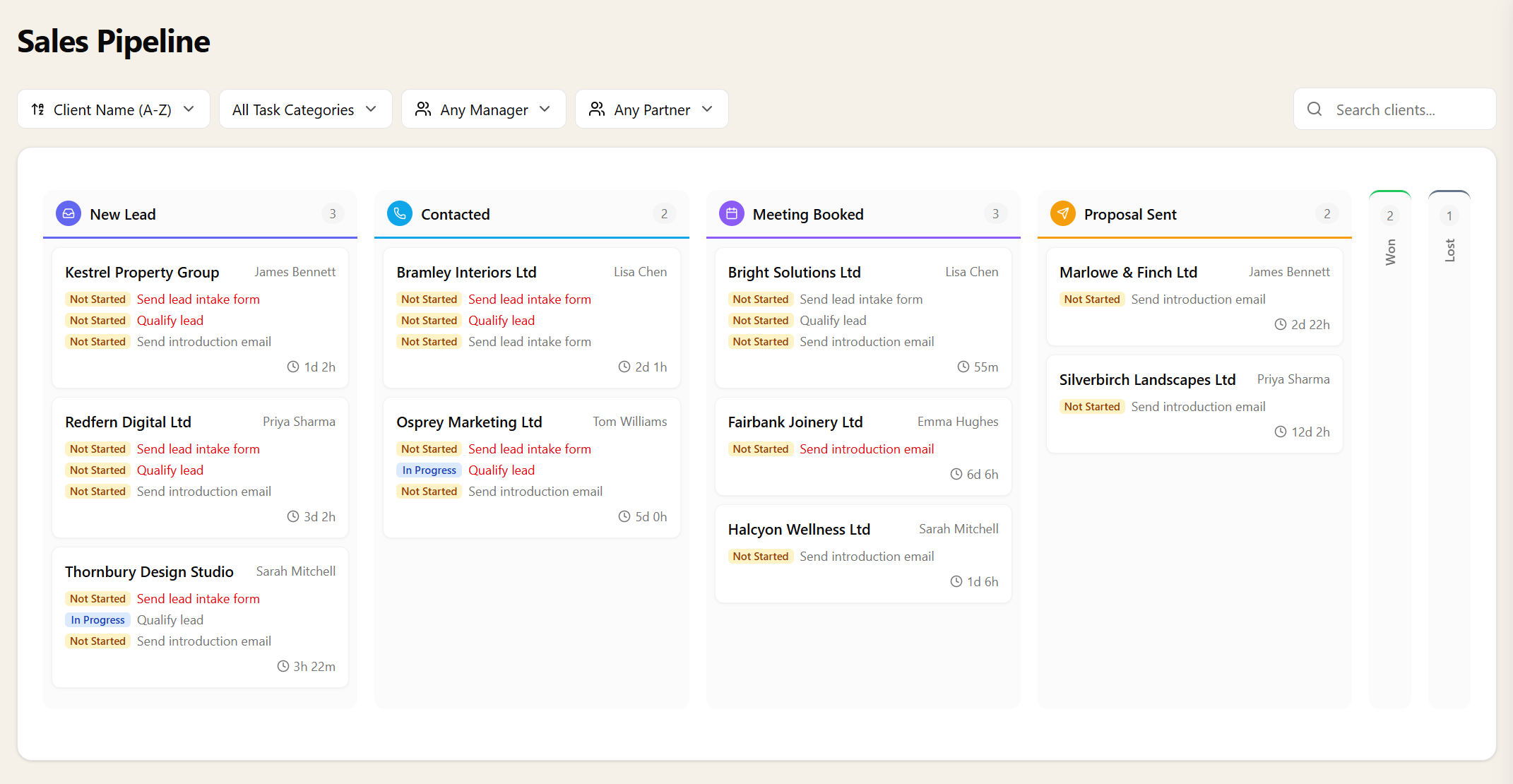Click the clock icon on Osprey Marketing Ltd
1513x784 pixels.
pyautogui.click(x=624, y=516)
